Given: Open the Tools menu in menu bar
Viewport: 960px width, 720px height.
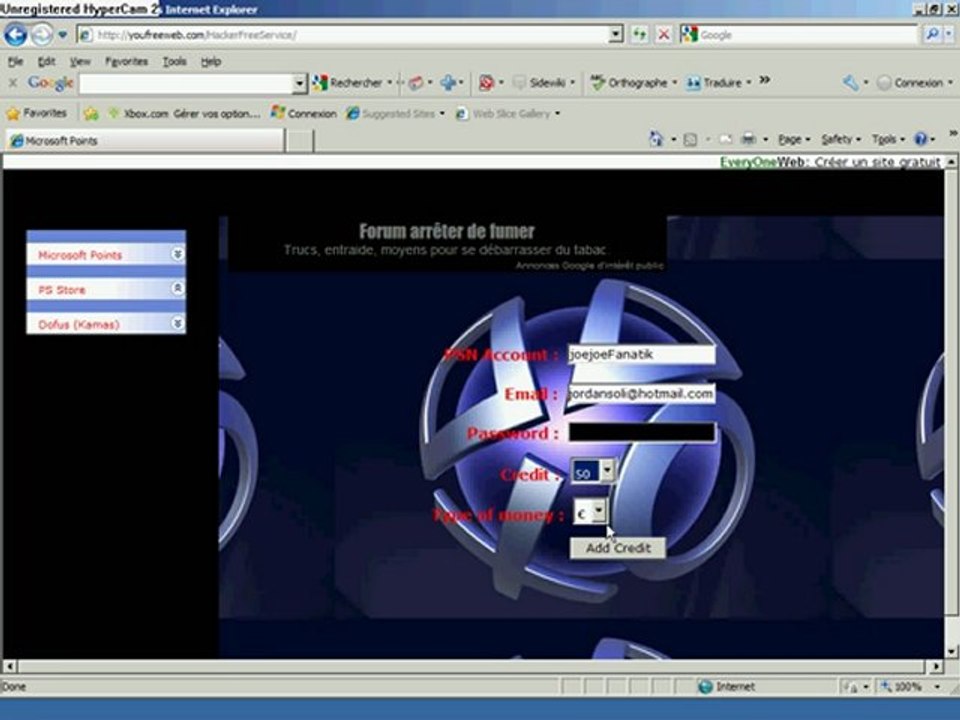Looking at the screenshot, I should pyautogui.click(x=174, y=62).
